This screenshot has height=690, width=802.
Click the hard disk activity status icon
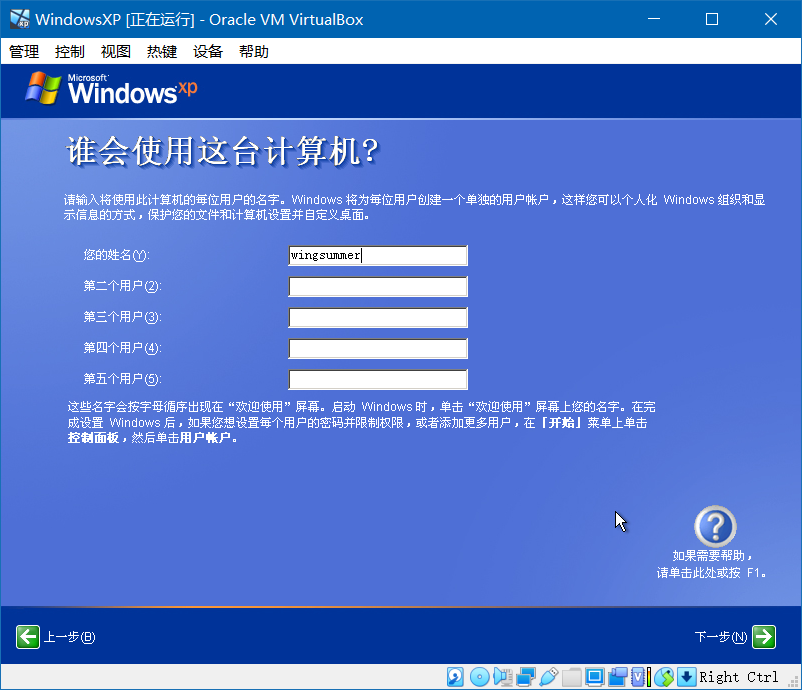455,677
